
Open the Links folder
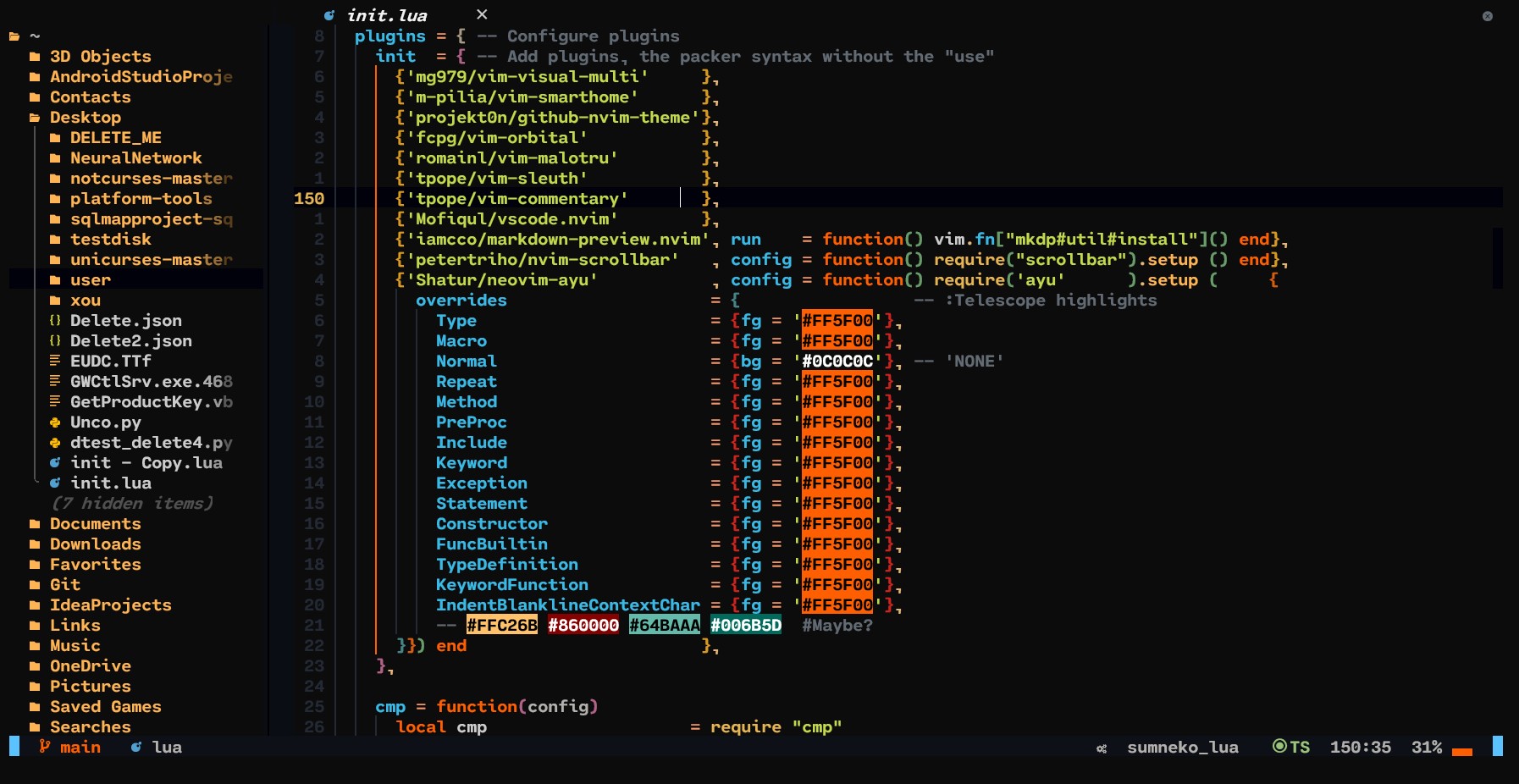click(75, 626)
